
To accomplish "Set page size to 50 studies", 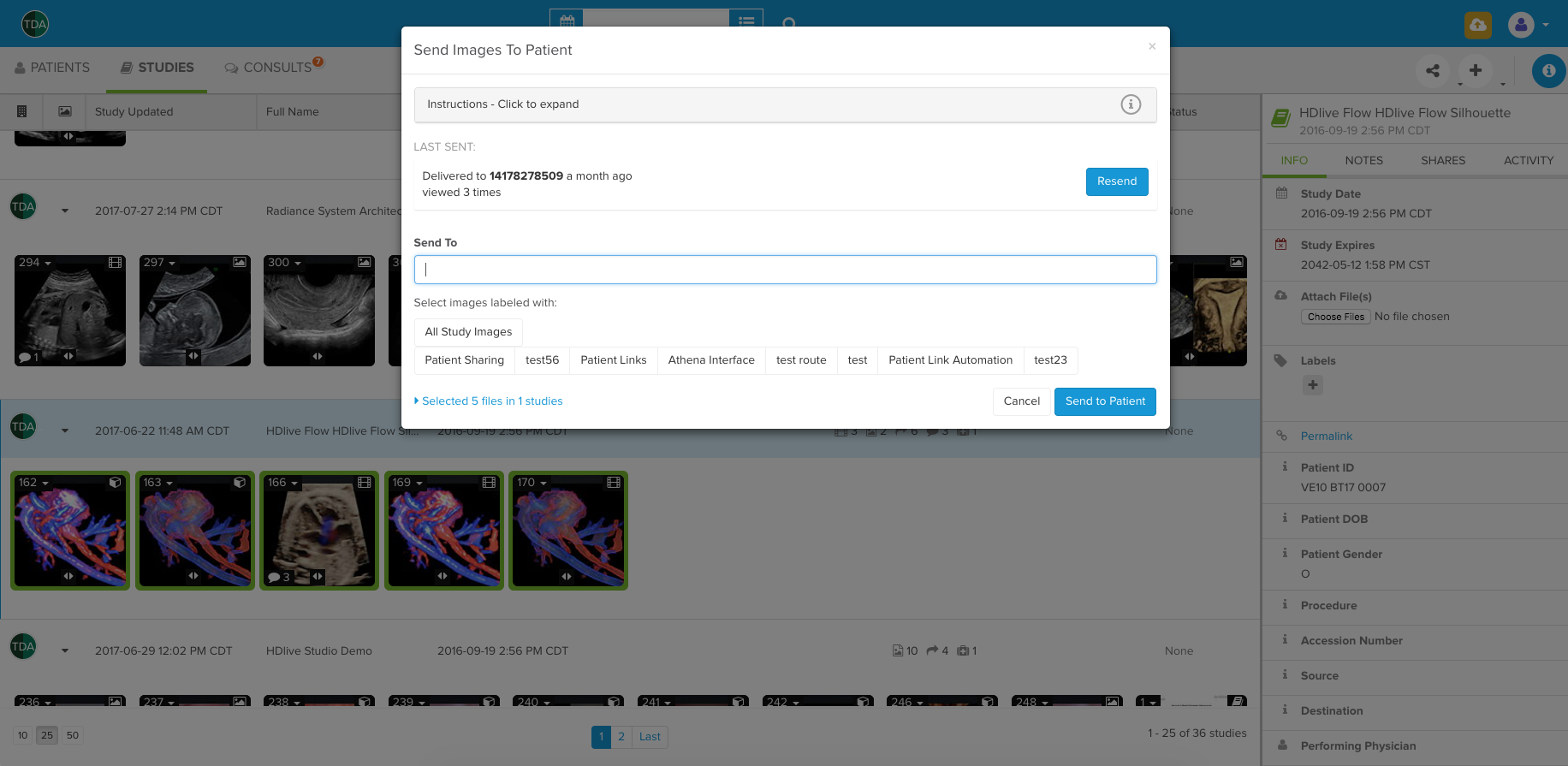I will pos(73,735).
